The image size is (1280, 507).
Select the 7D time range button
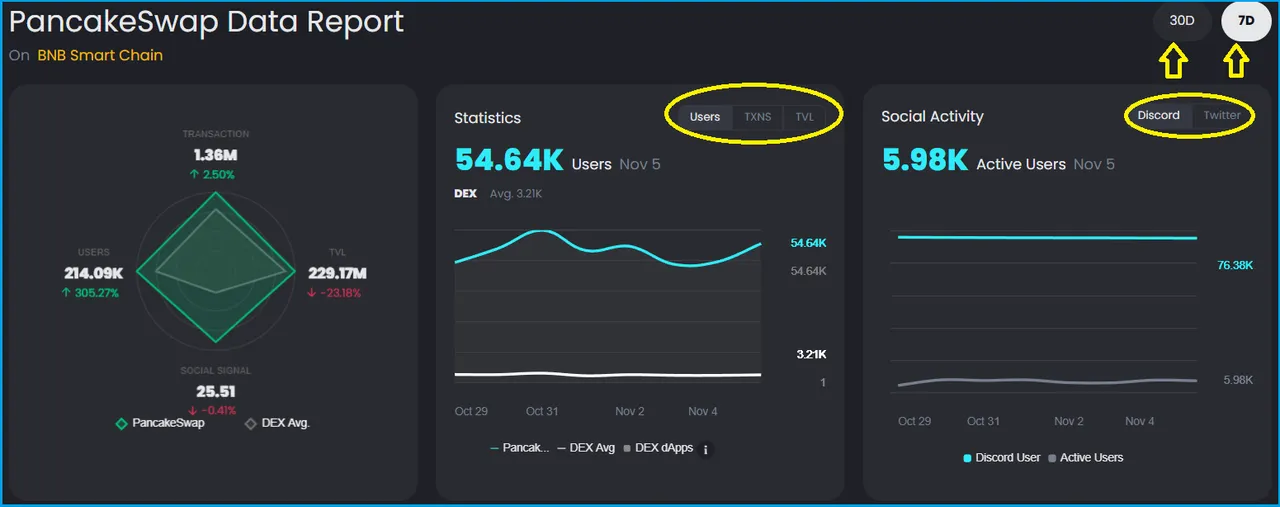coord(1246,21)
